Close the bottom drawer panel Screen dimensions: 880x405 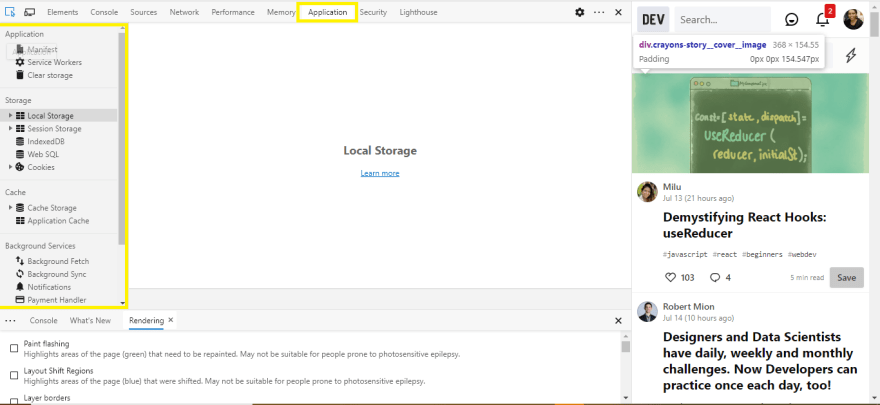[x=618, y=321]
